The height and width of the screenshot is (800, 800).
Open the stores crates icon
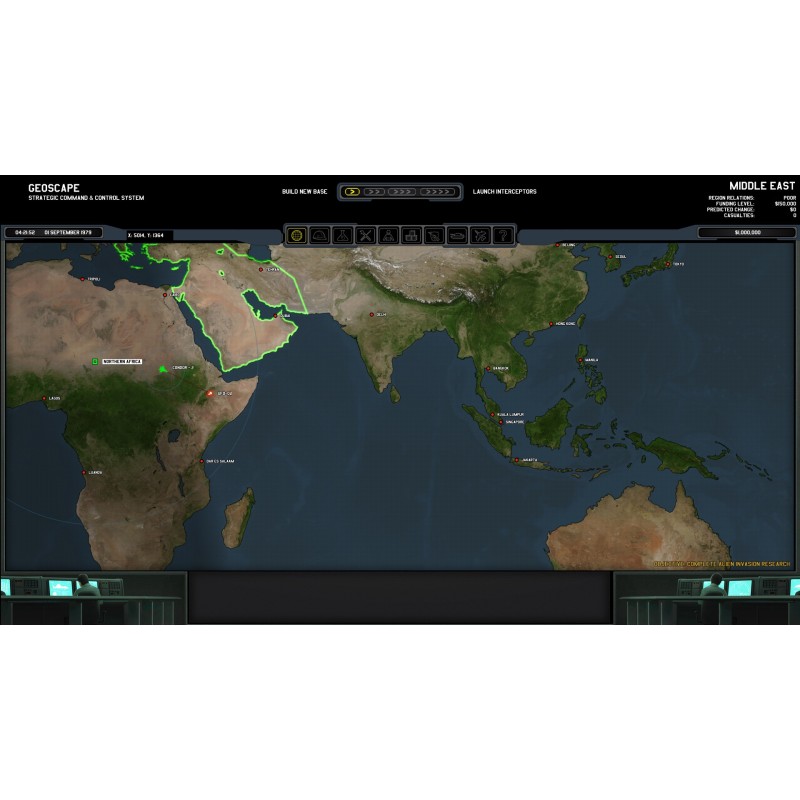[x=411, y=235]
